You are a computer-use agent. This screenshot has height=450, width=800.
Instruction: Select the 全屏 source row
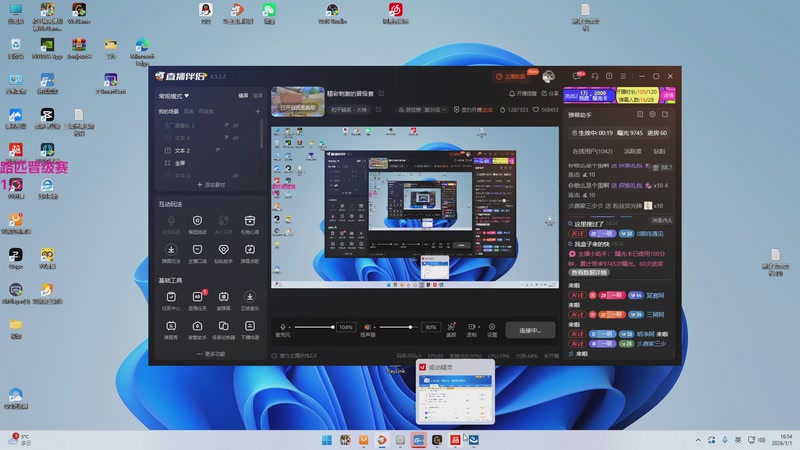[x=210, y=163]
